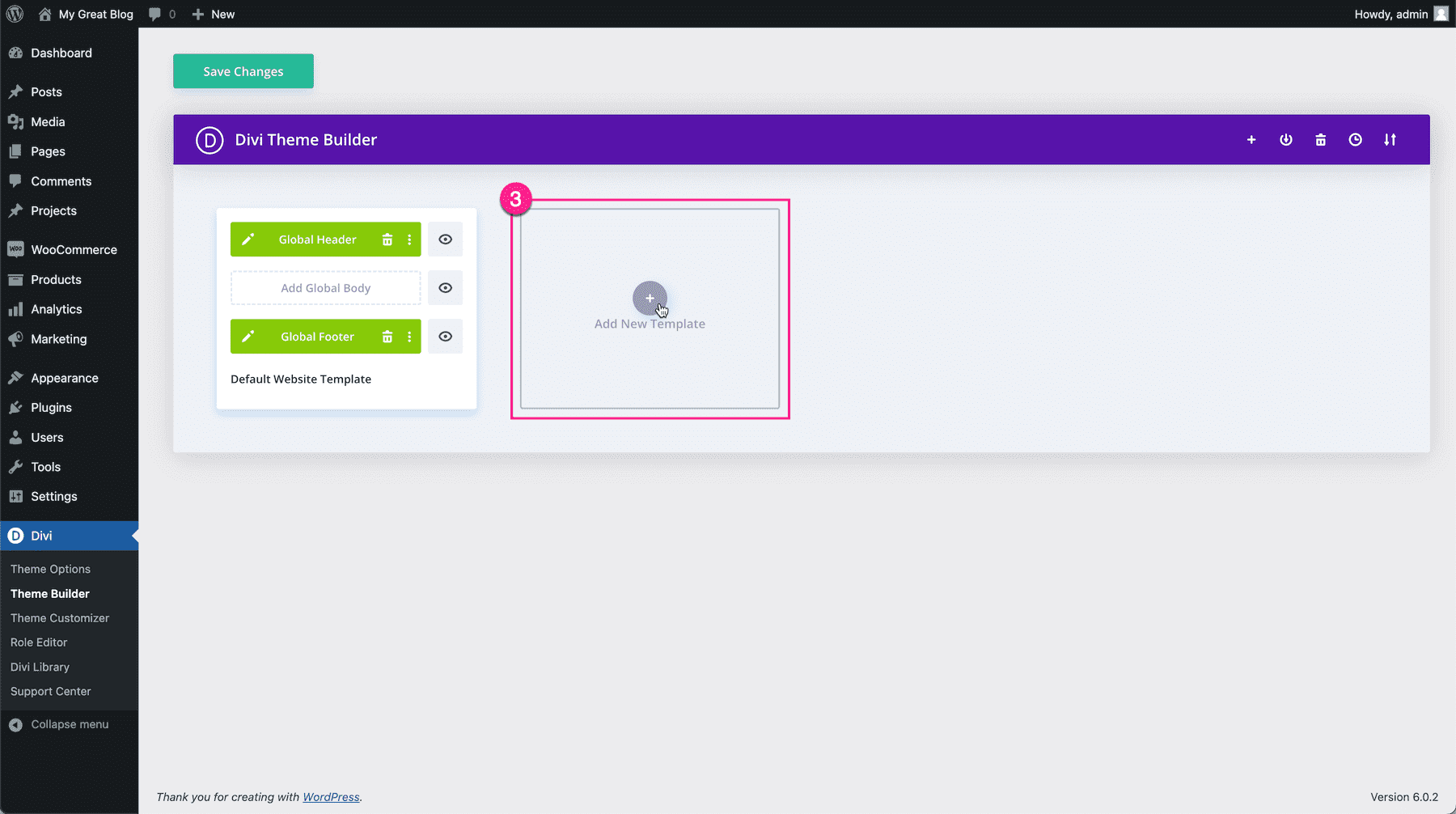Image resolution: width=1456 pixels, height=814 pixels.
Task: Click the Add New Template placeholder box
Action: tap(650, 309)
